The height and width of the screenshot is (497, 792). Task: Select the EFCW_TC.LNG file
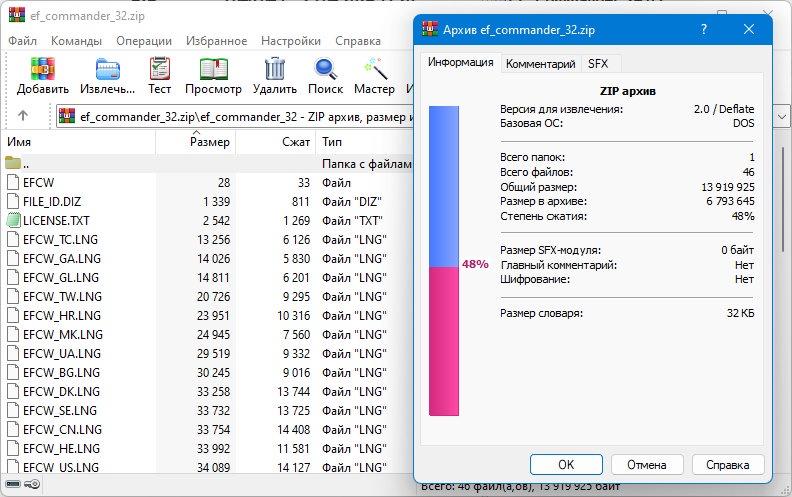[x=60, y=239]
